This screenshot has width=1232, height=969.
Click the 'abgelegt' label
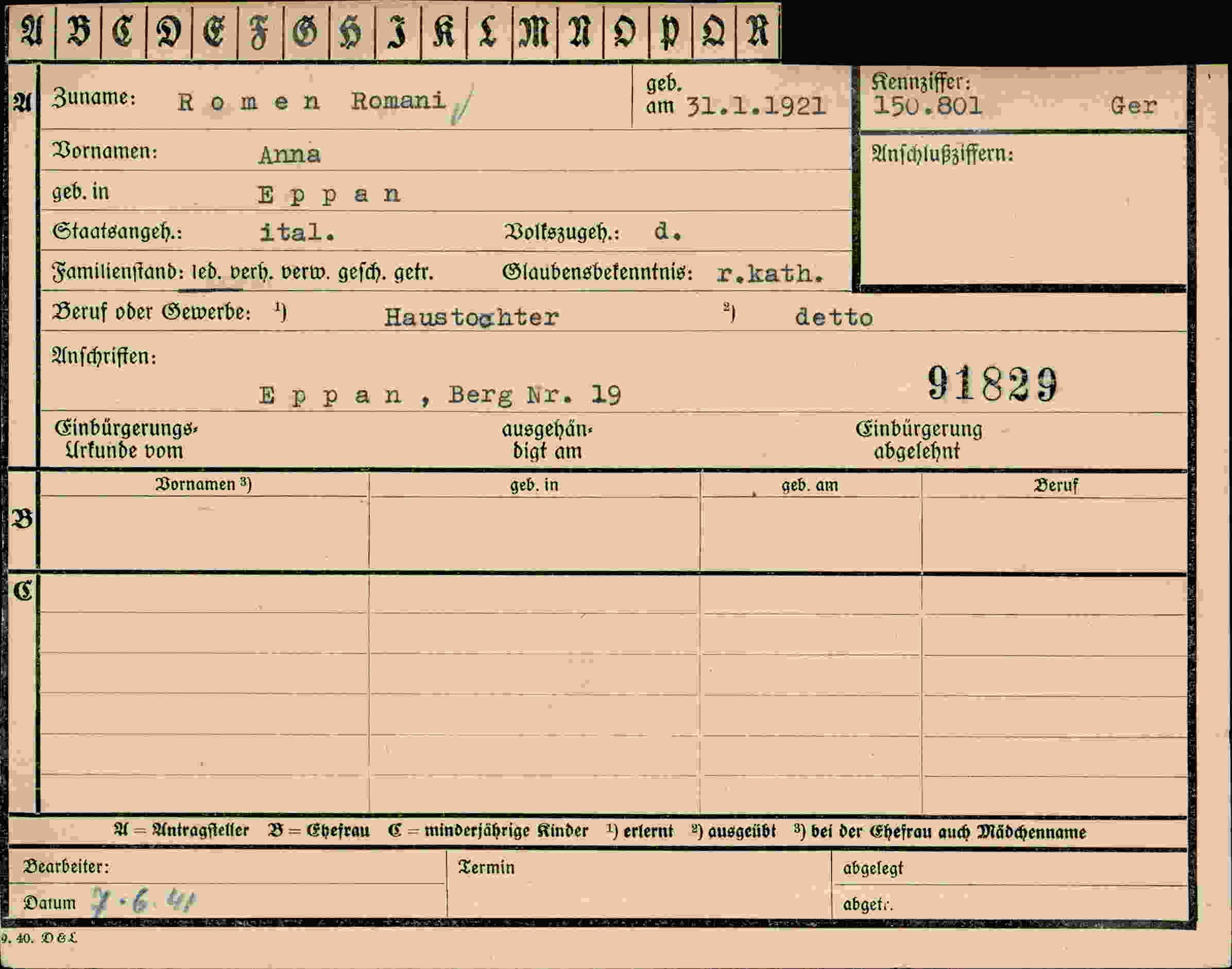click(873, 869)
